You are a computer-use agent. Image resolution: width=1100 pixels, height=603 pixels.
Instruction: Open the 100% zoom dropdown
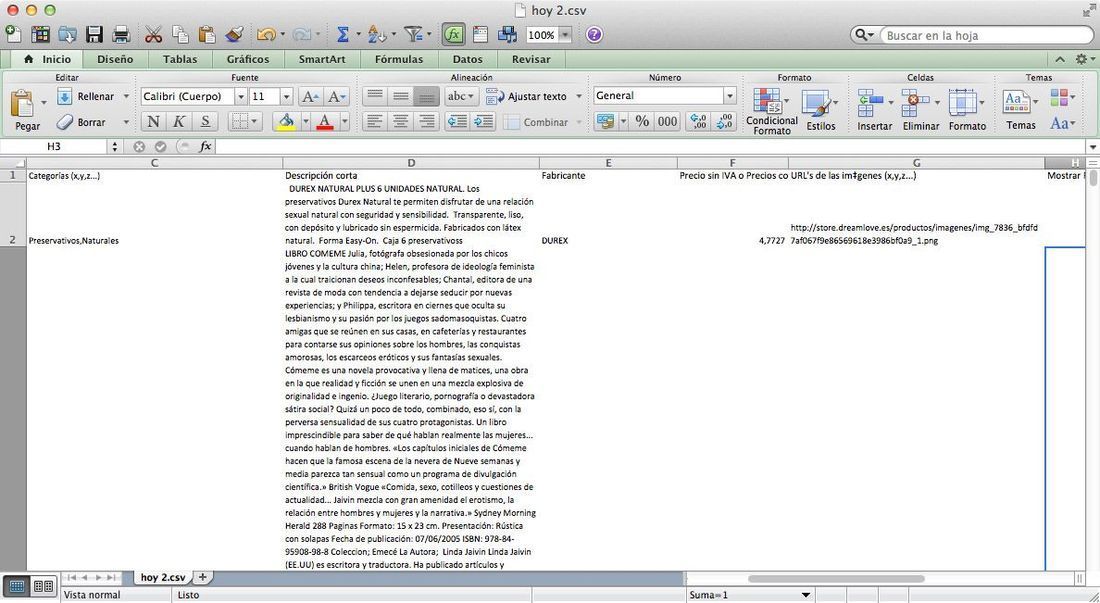coord(565,35)
